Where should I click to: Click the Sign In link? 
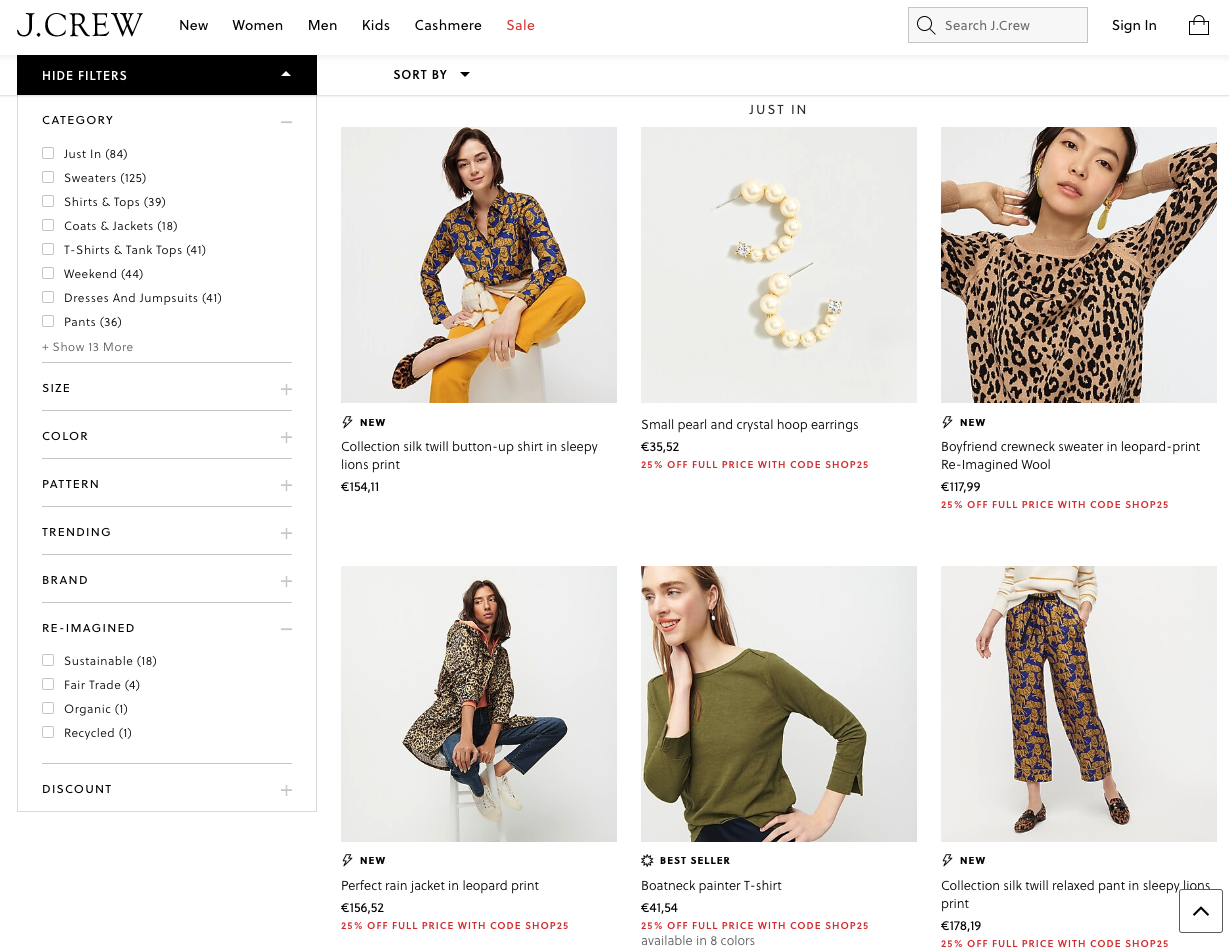[x=1134, y=25]
